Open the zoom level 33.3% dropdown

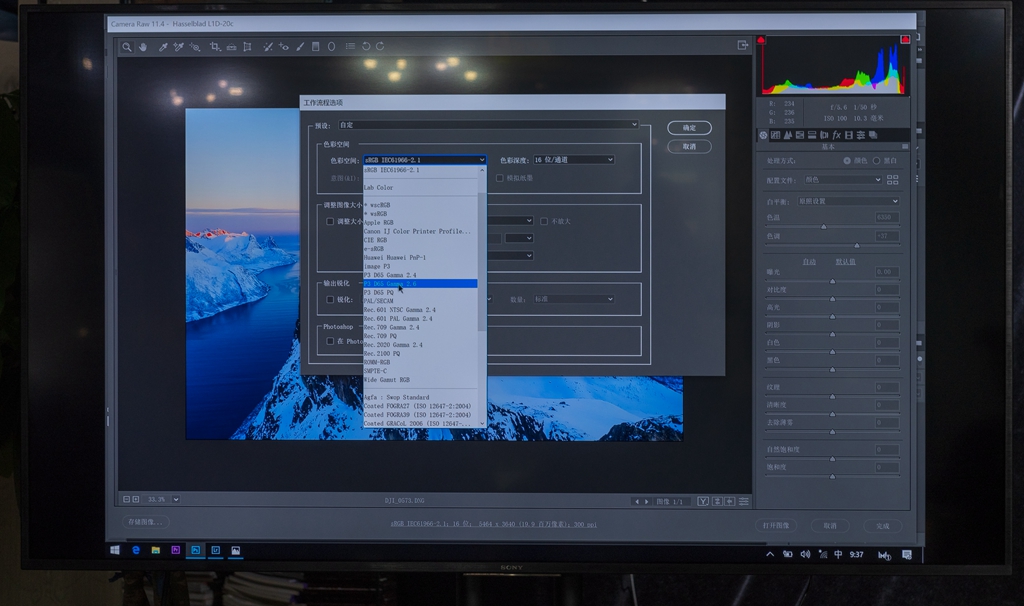(x=176, y=500)
